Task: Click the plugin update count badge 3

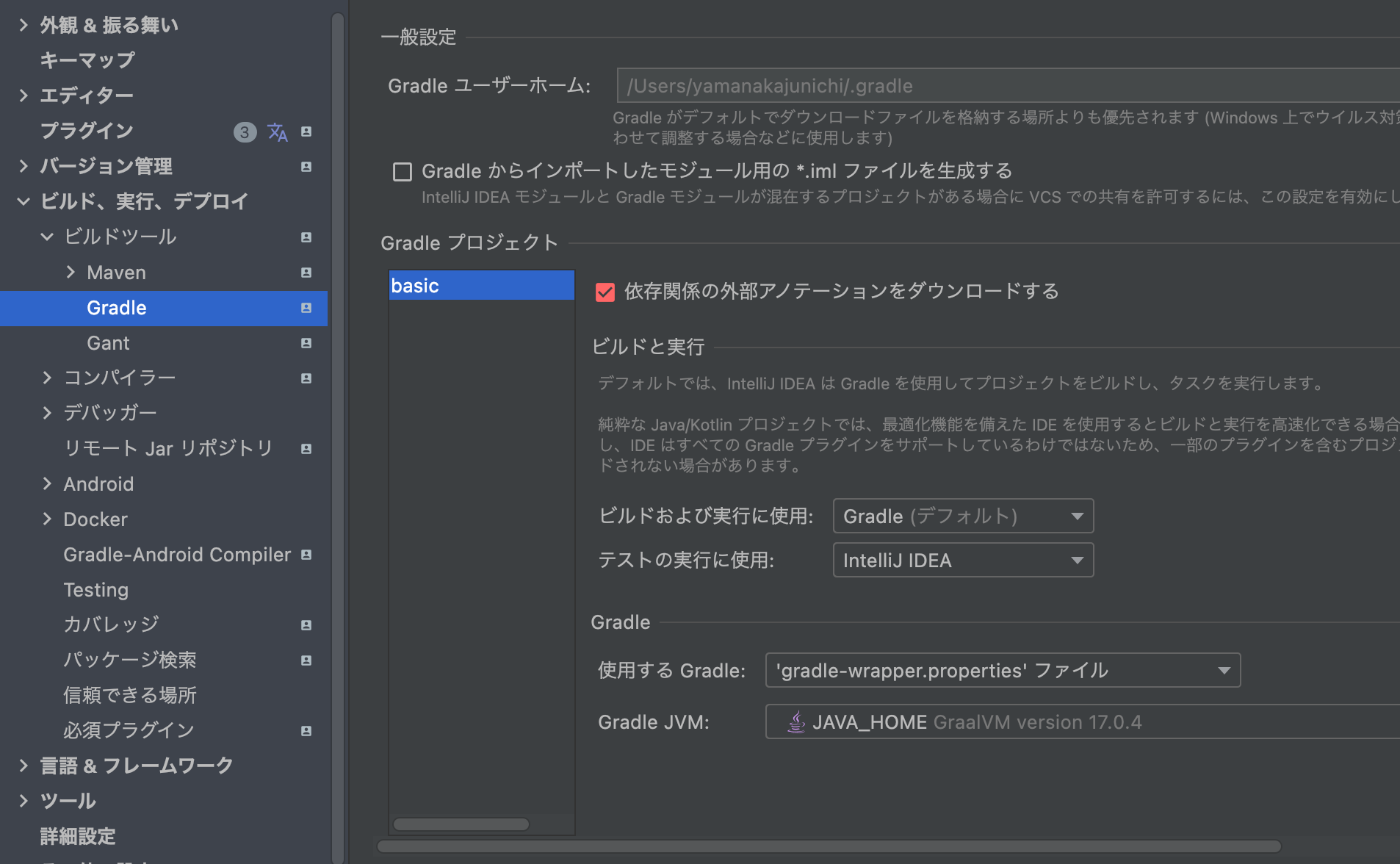Action: (x=245, y=132)
